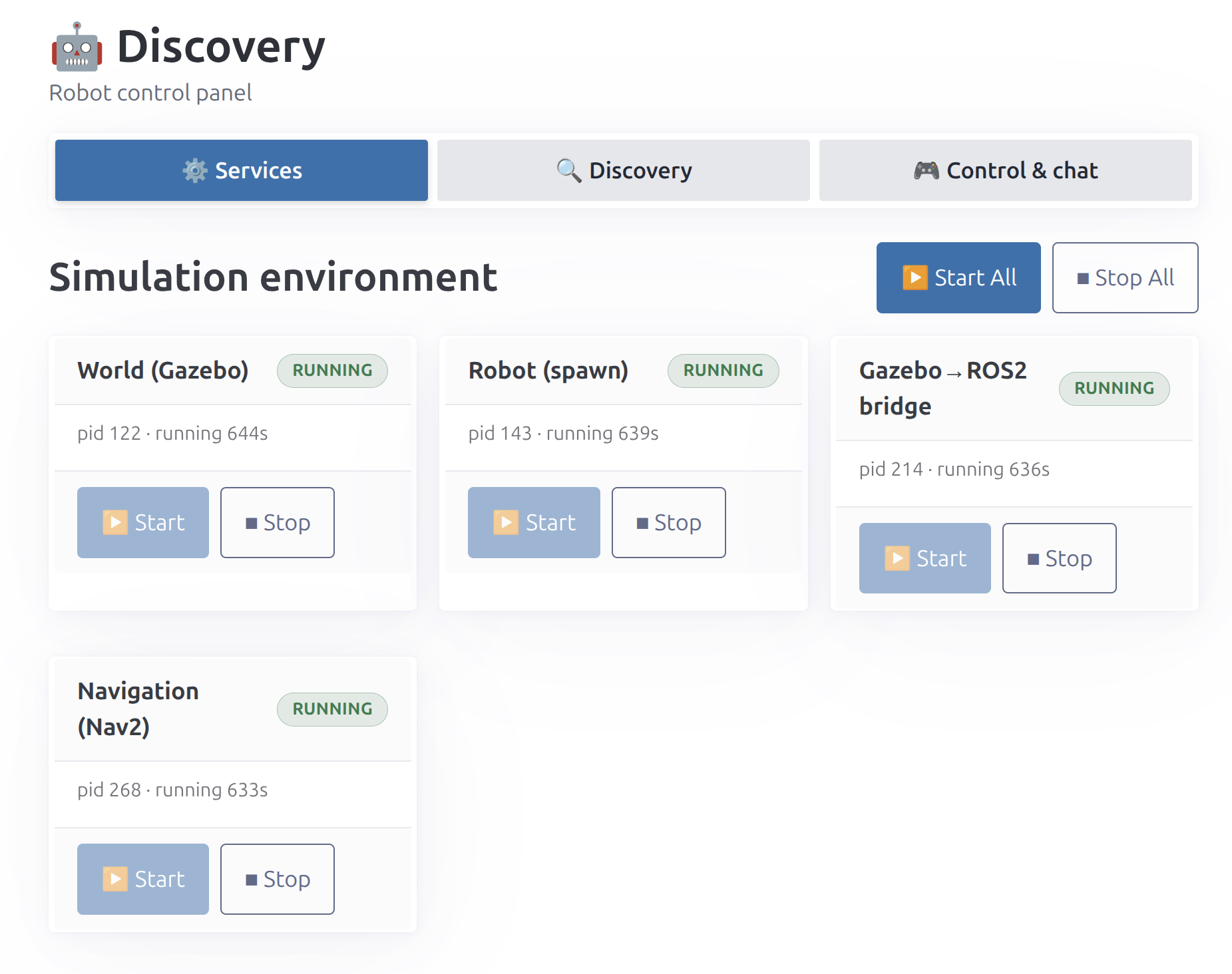1232x974 pixels.
Task: Click the 'World (Gazebo)' card title
Action: pos(163,371)
